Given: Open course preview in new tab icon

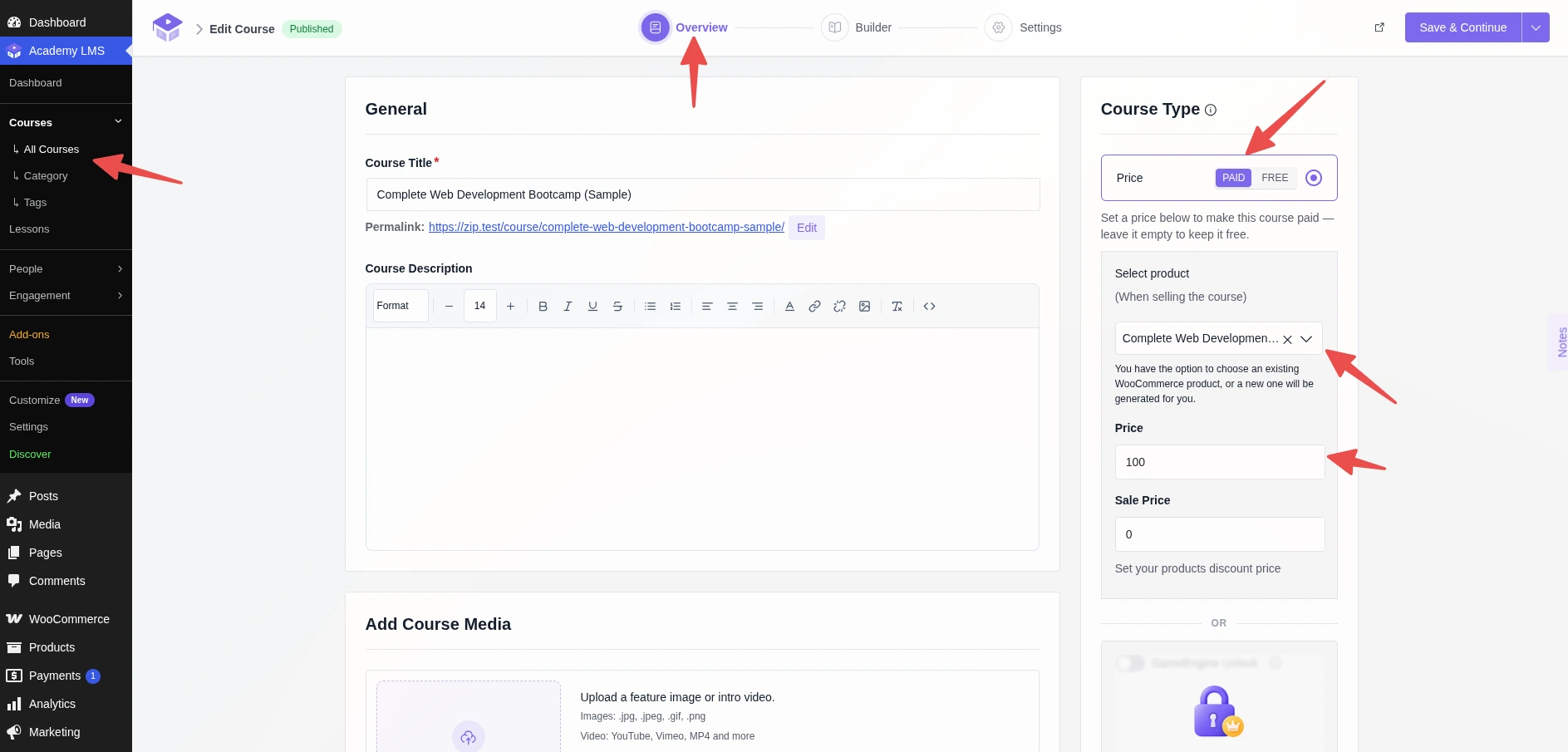Looking at the screenshot, I should click(1379, 27).
